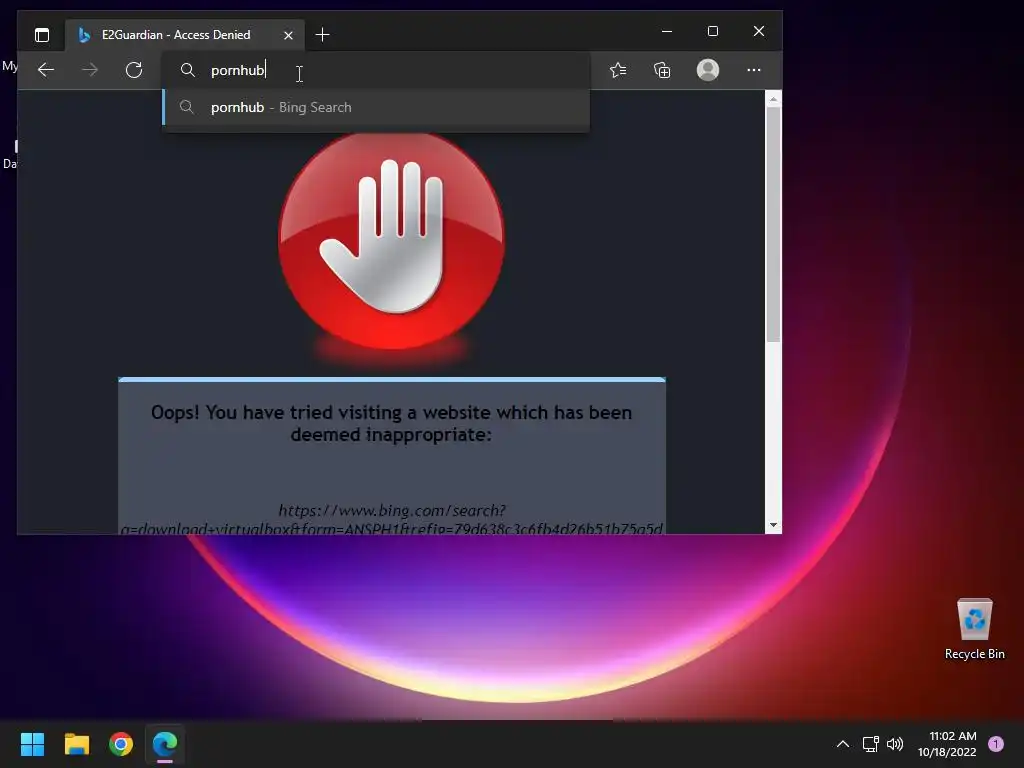The image size is (1024, 768).
Task: Open Edge Settings and more menu
Action: [754, 70]
